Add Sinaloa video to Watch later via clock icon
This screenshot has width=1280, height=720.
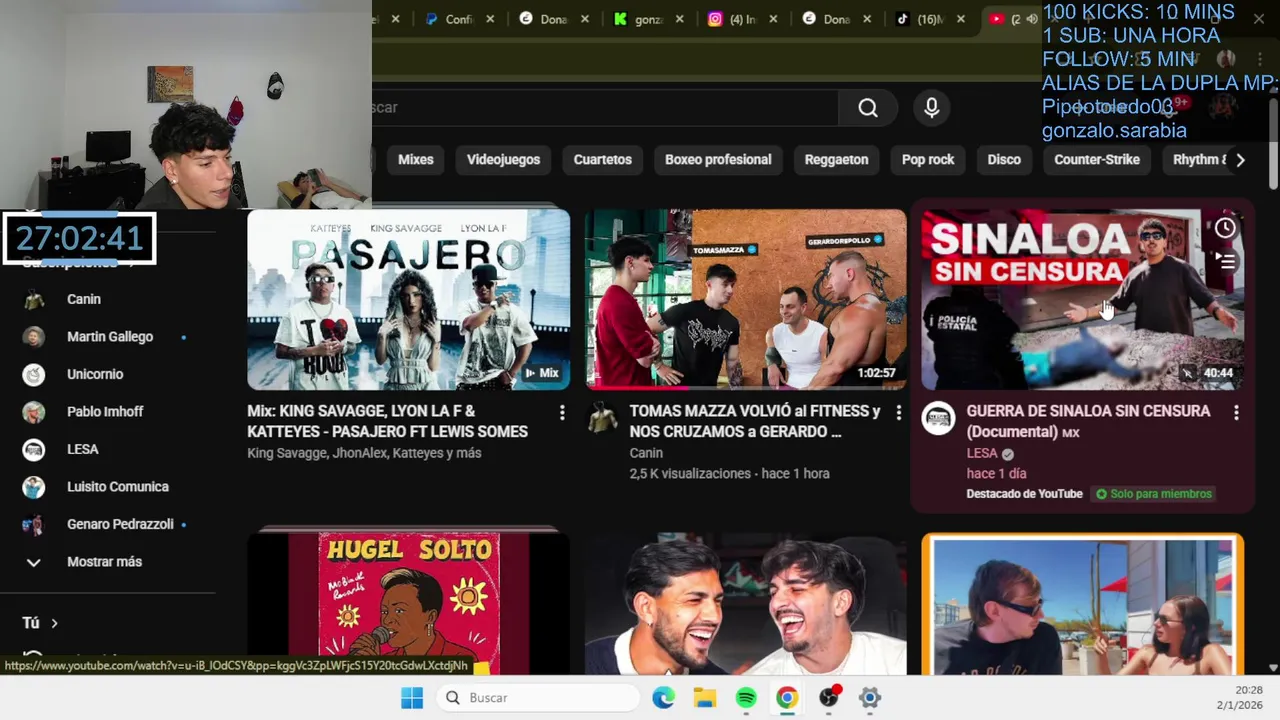click(x=1225, y=228)
